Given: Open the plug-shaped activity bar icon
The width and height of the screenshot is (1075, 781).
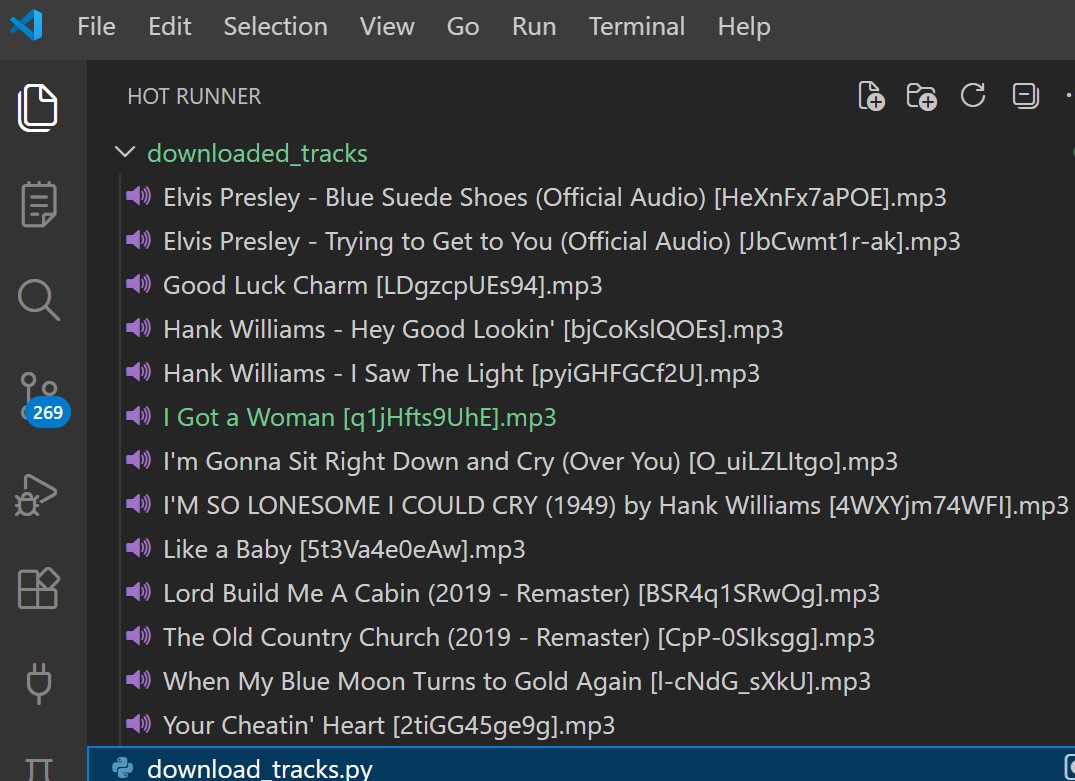Looking at the screenshot, I should coord(38,683).
